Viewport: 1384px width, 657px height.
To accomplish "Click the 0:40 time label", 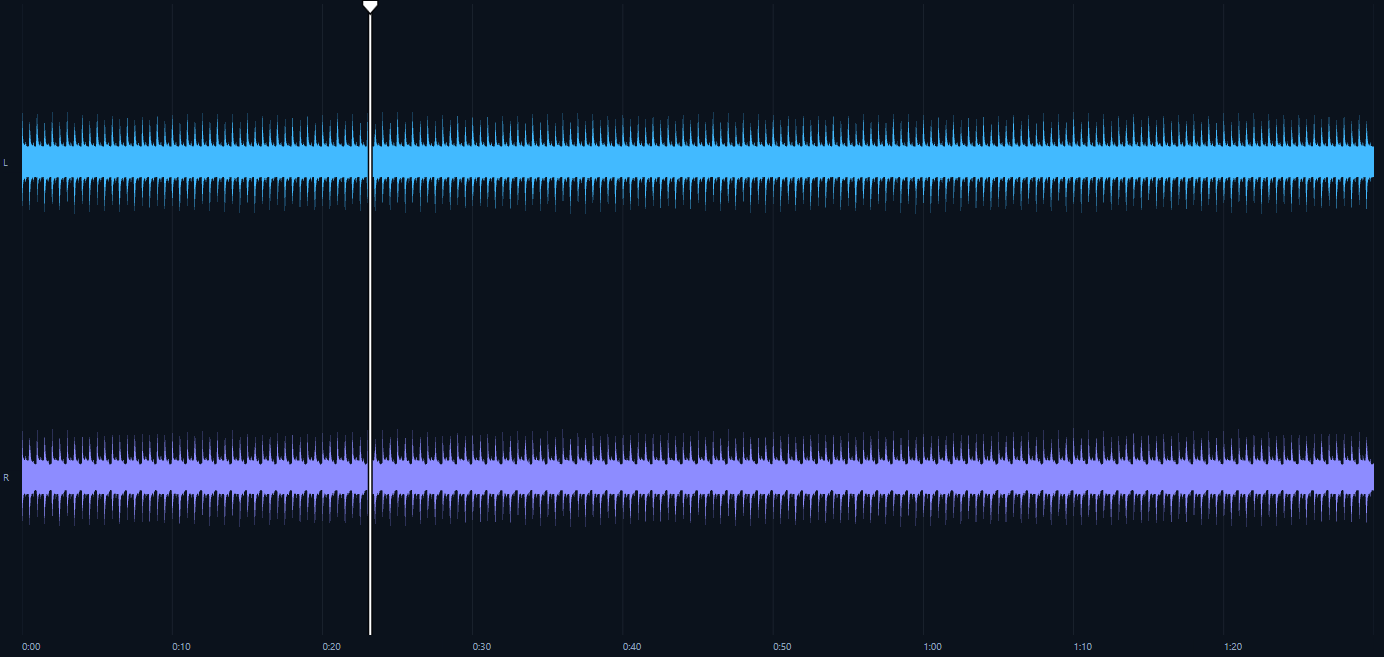I will pyautogui.click(x=632, y=647).
